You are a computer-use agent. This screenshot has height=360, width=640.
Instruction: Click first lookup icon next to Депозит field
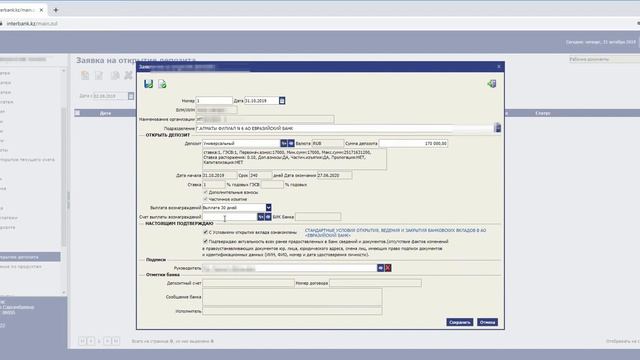(x=284, y=143)
